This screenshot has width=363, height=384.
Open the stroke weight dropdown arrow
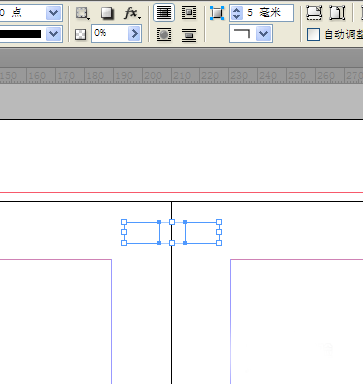tap(53, 13)
